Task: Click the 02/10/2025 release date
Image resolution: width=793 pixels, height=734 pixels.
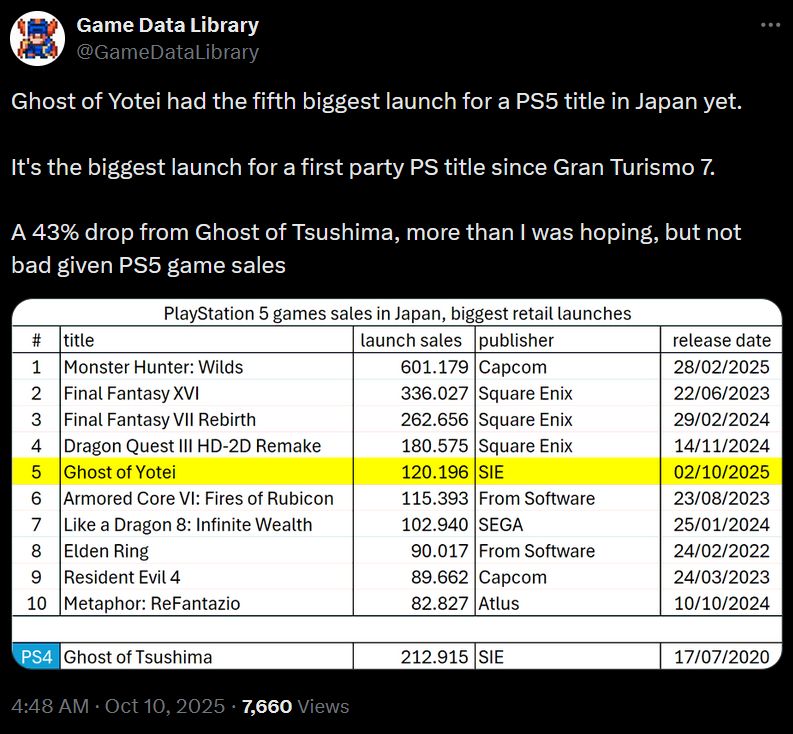Action: click(x=722, y=472)
